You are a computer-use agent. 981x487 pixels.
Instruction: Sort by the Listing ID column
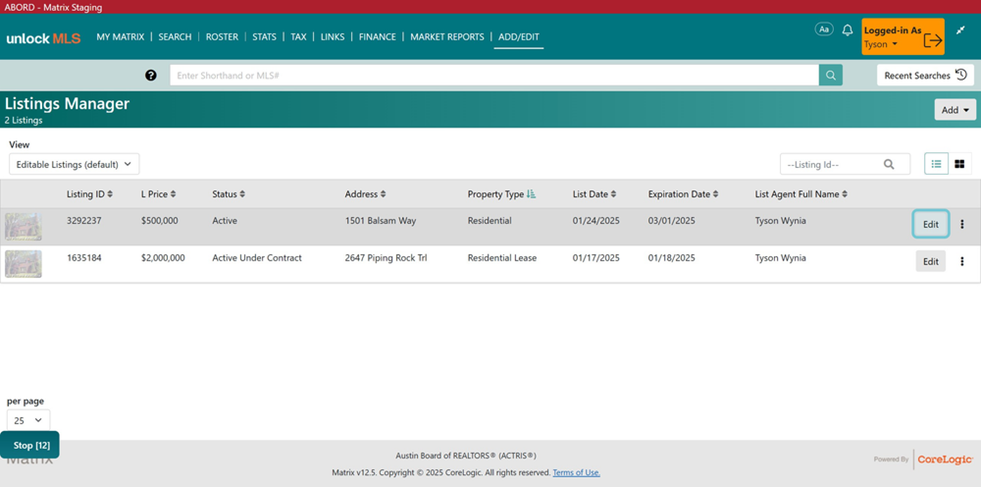pos(89,194)
